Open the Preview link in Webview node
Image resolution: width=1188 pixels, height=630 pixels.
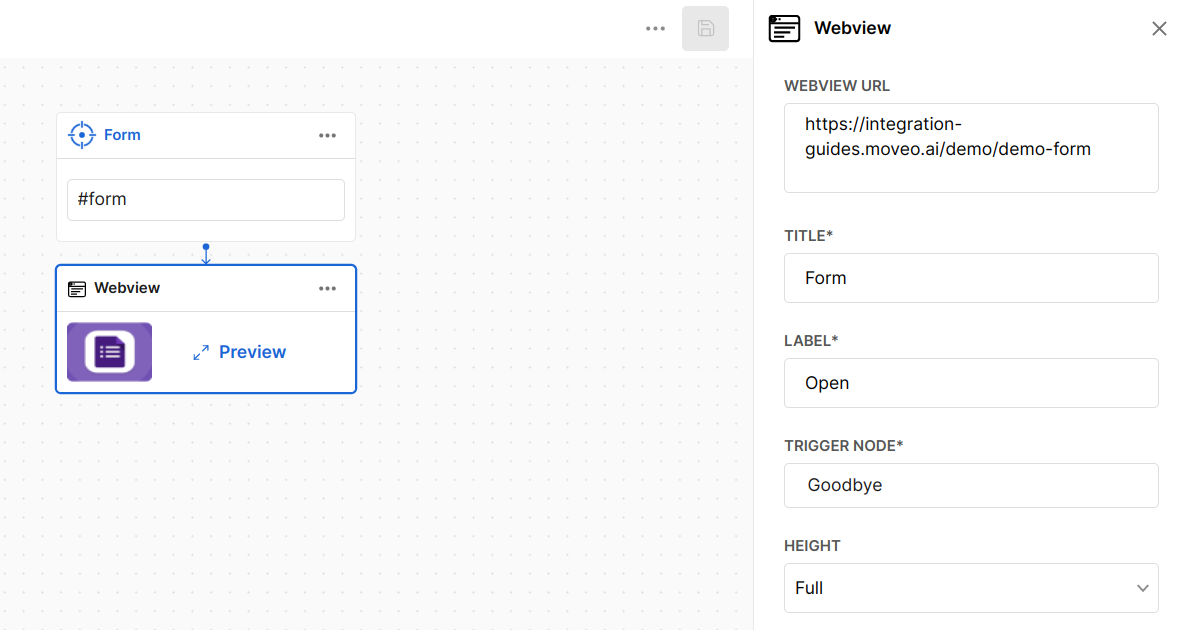tap(252, 352)
